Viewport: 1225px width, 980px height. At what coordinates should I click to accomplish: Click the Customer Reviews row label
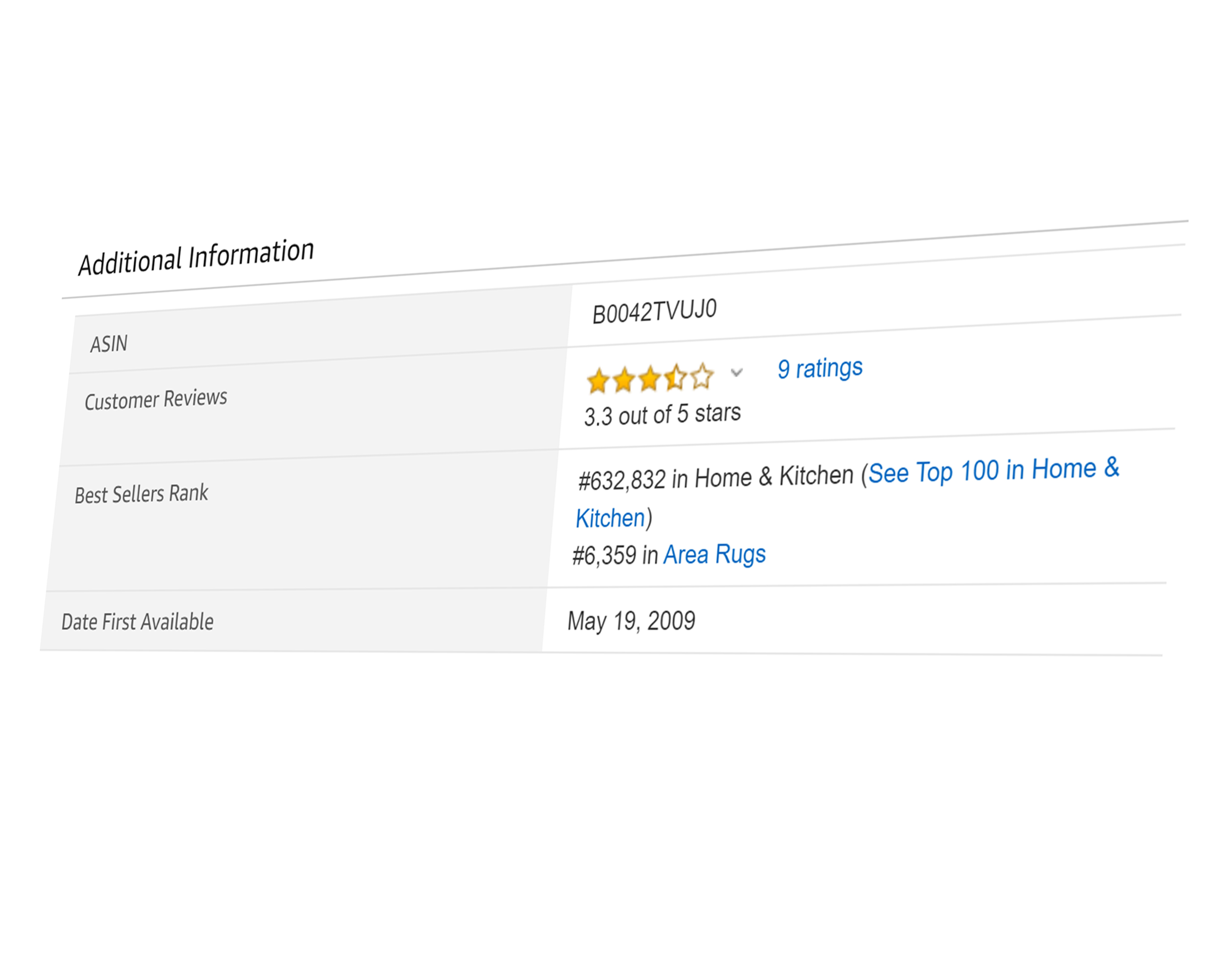(x=156, y=399)
